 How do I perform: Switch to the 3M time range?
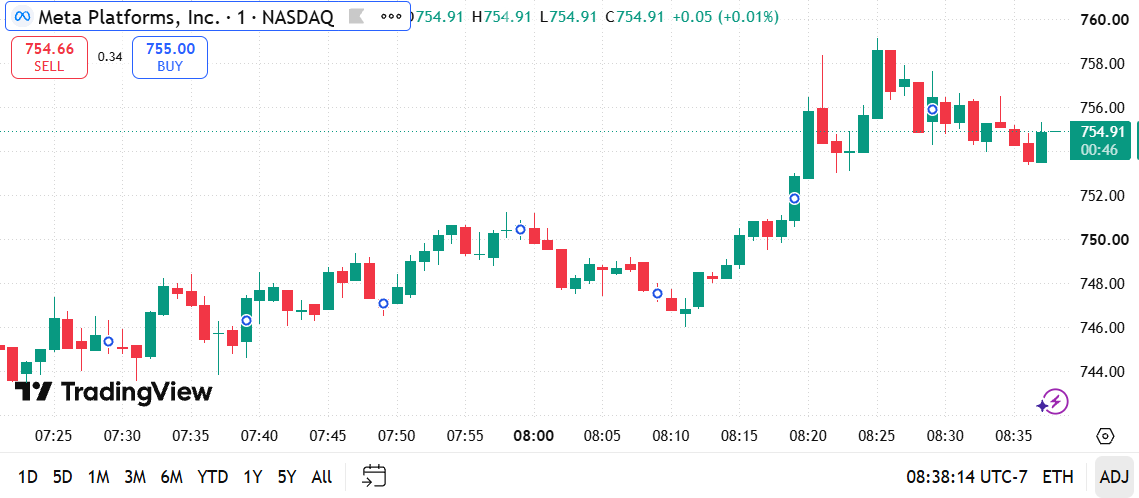[x=135, y=477]
